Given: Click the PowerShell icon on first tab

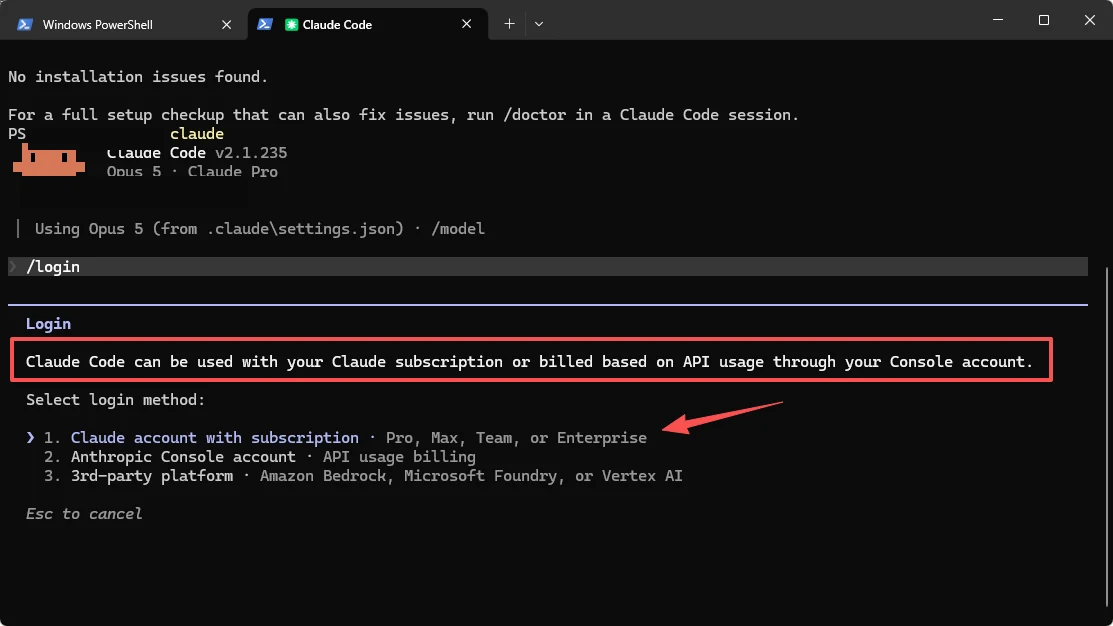Looking at the screenshot, I should [x=25, y=24].
